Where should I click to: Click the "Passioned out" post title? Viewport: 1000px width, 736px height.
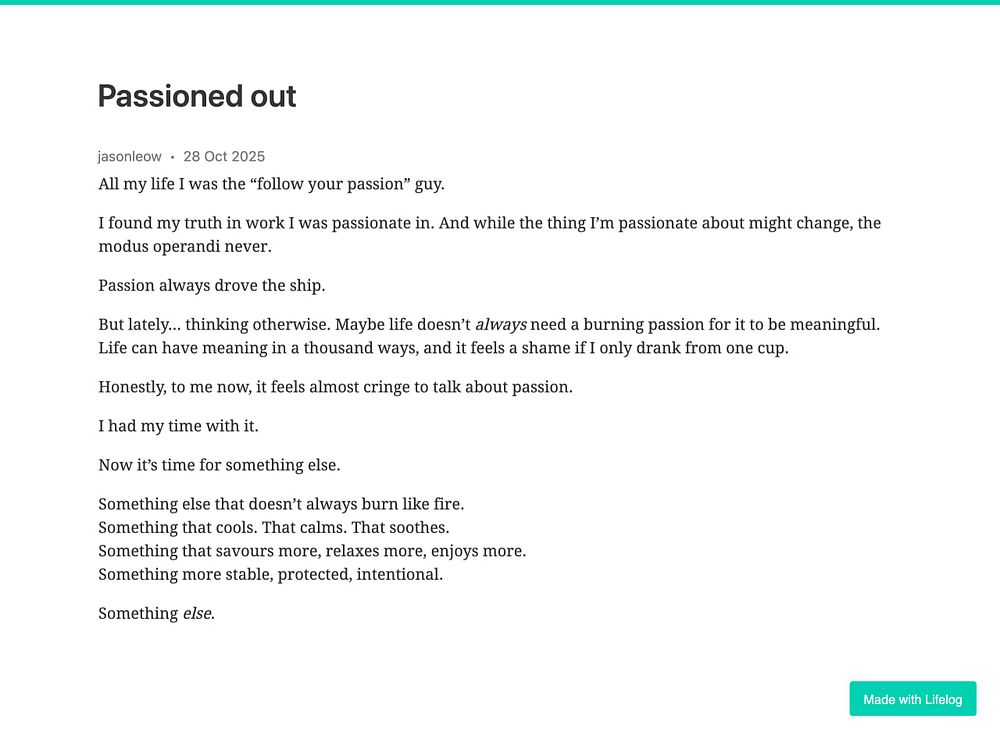tap(197, 96)
